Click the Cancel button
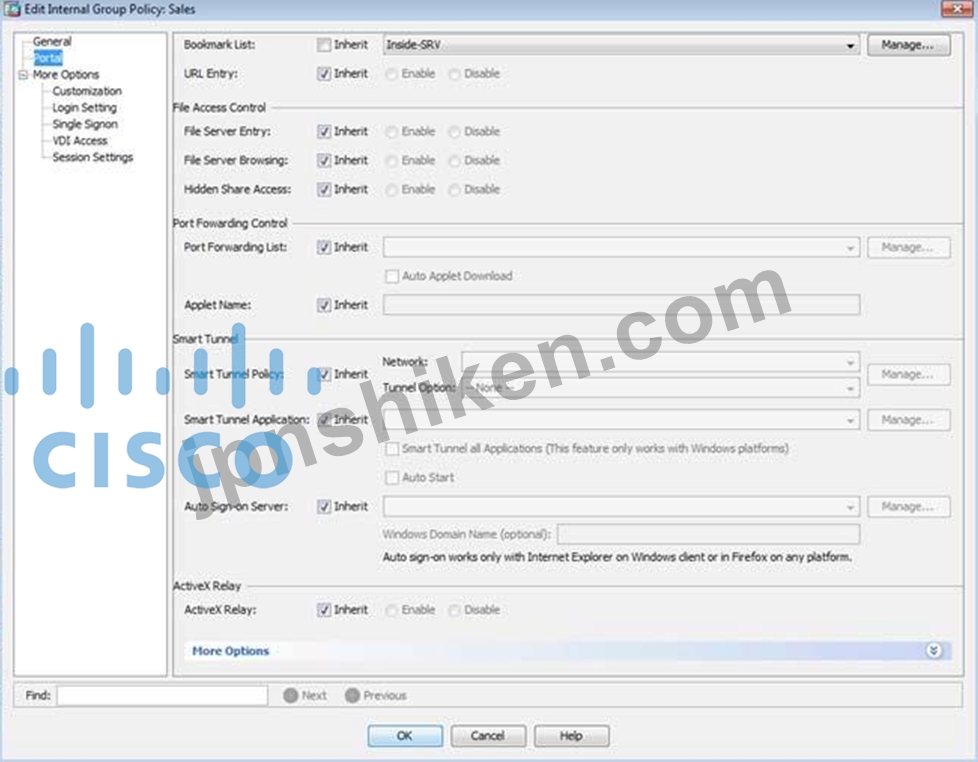The image size is (978, 762). tap(488, 736)
